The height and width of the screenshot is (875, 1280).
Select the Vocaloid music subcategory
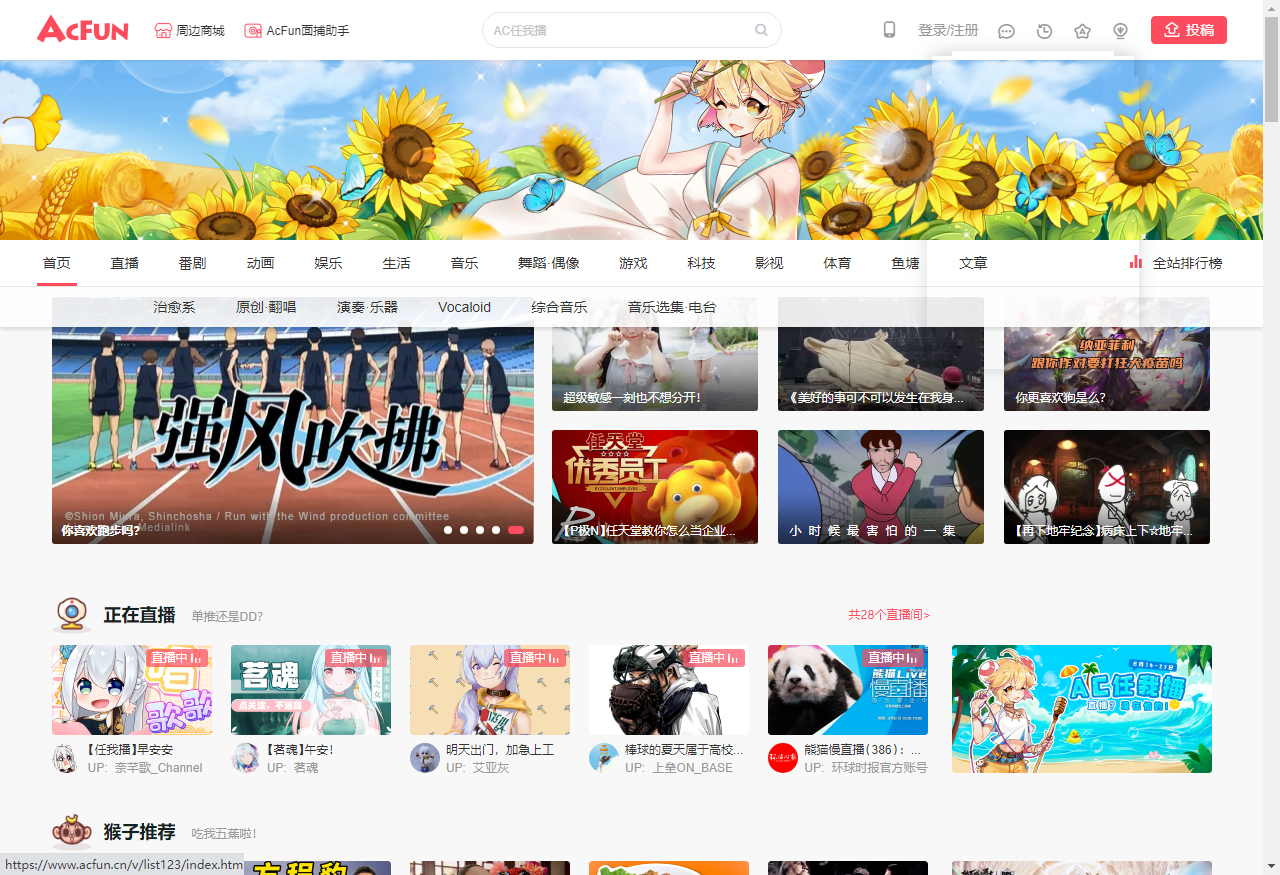(x=464, y=307)
